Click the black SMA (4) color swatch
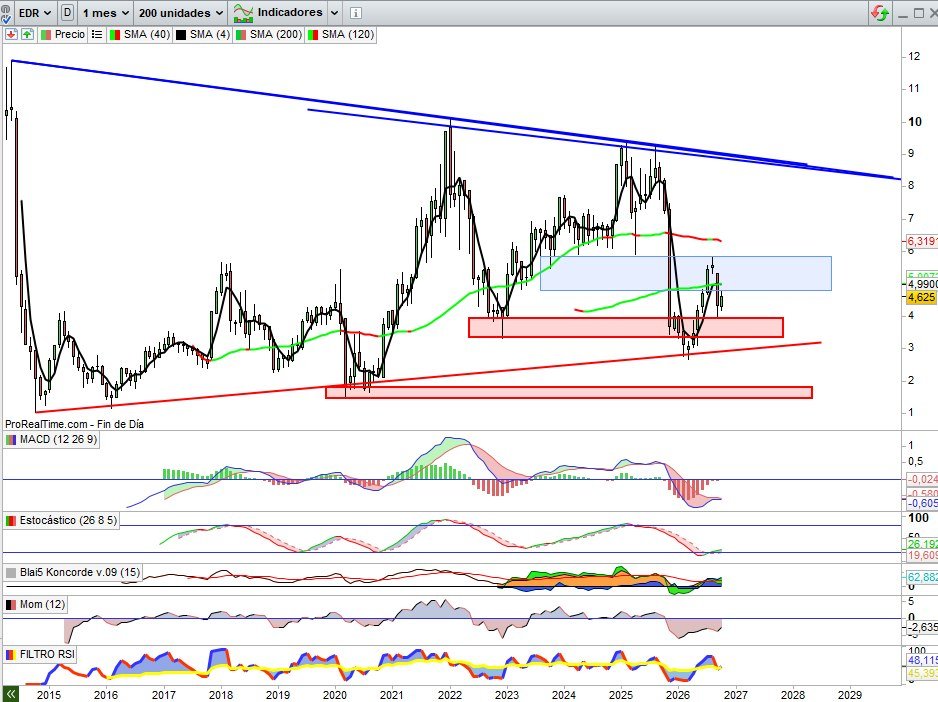This screenshot has height=702, width=938. [181, 35]
